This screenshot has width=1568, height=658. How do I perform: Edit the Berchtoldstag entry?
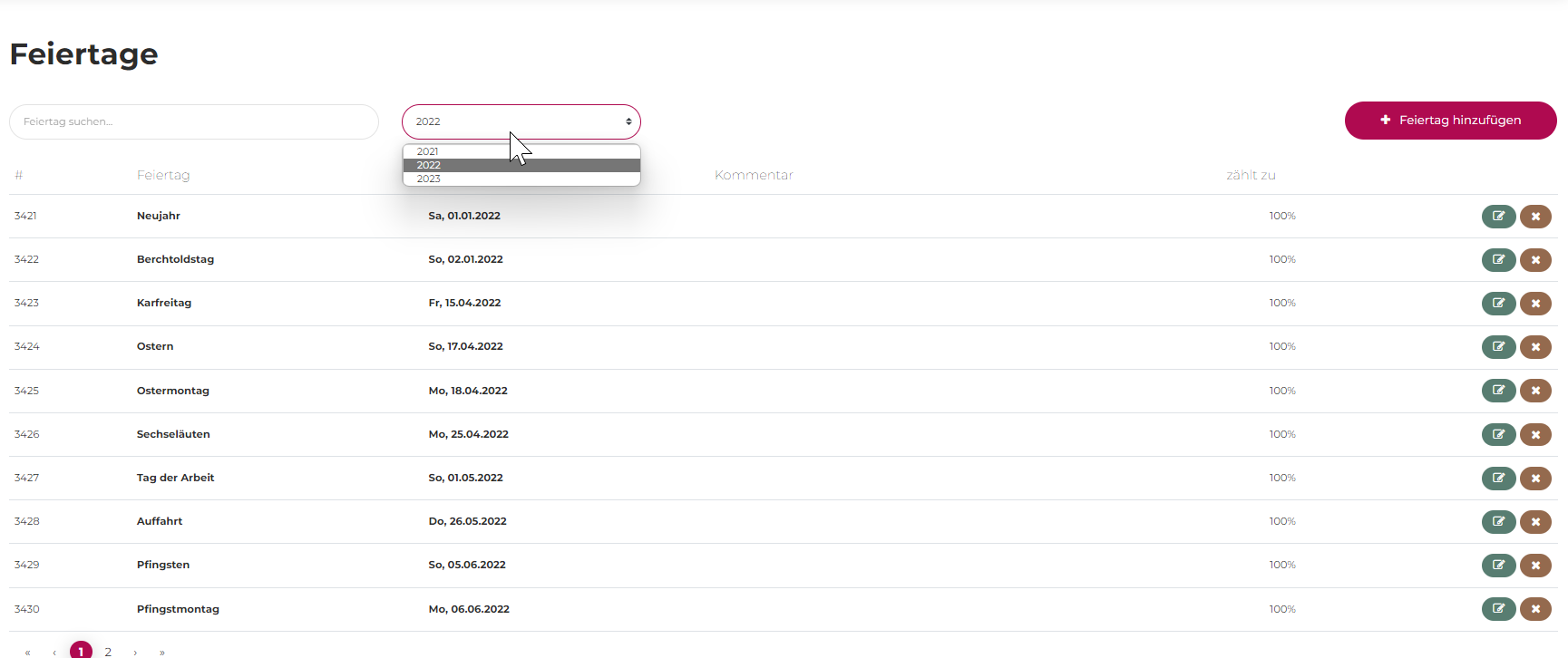(x=1498, y=260)
